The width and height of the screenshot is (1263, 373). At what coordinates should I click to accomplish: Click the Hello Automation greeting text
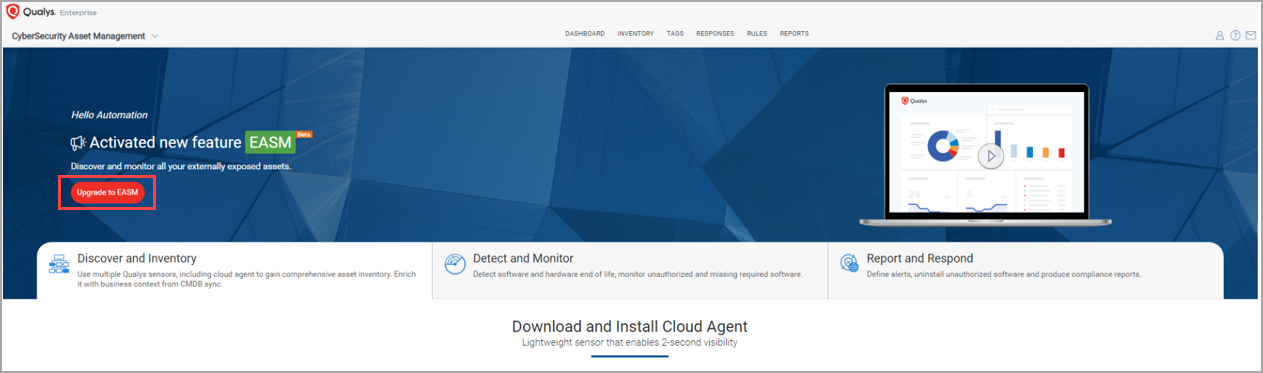click(x=109, y=115)
